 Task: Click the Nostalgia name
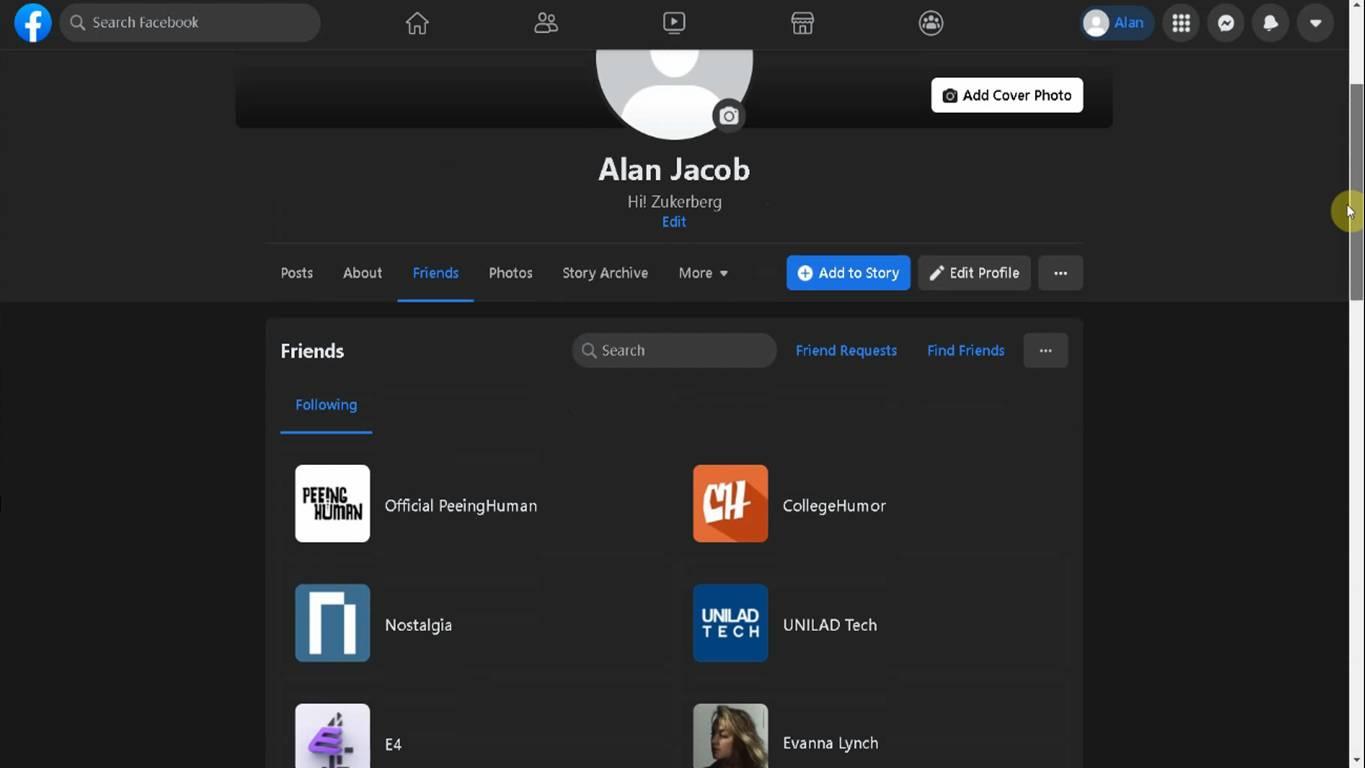[x=418, y=625]
